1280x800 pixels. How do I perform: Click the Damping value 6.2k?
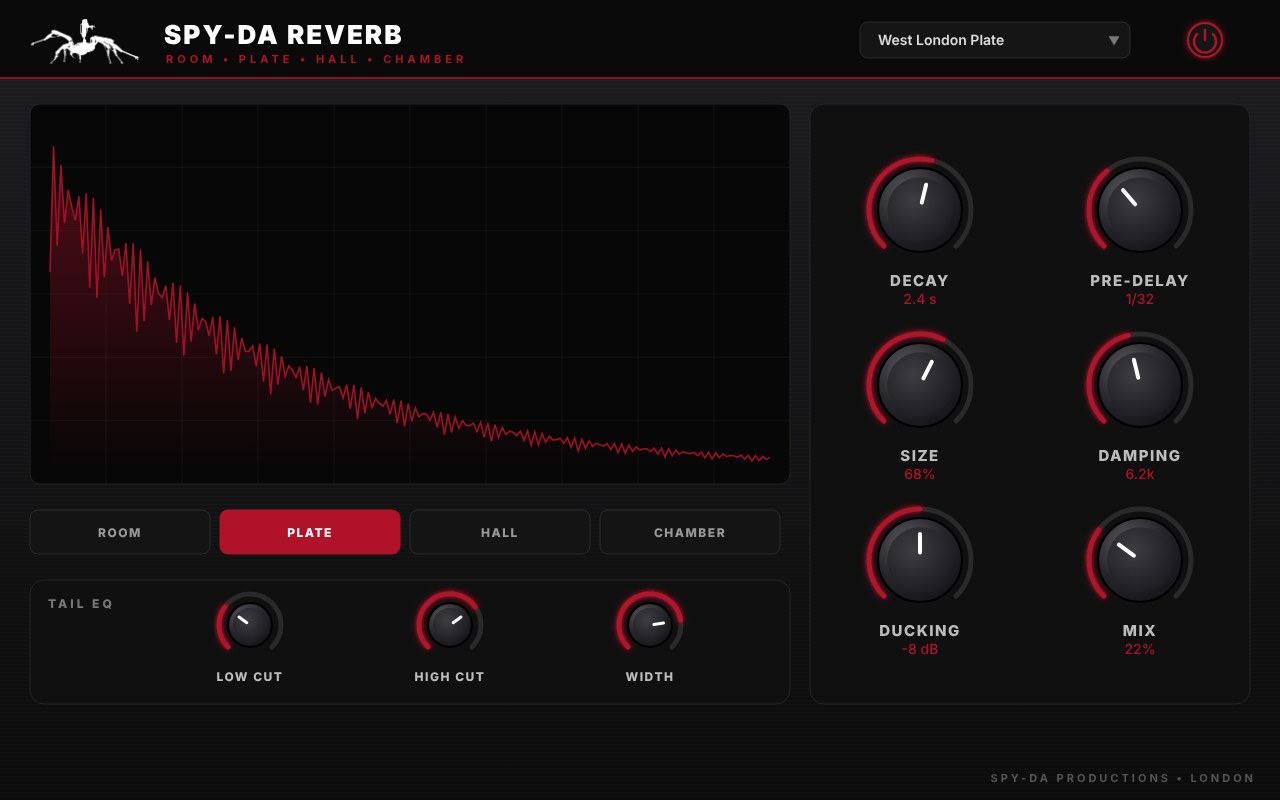coord(1140,474)
